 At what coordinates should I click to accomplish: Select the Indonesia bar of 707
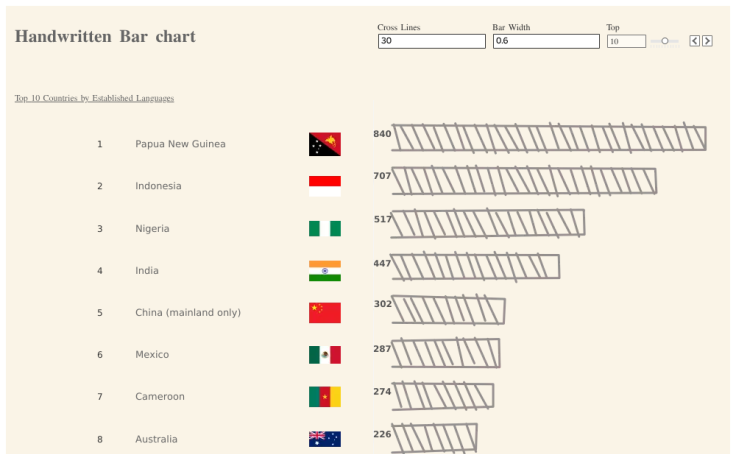pos(524,181)
